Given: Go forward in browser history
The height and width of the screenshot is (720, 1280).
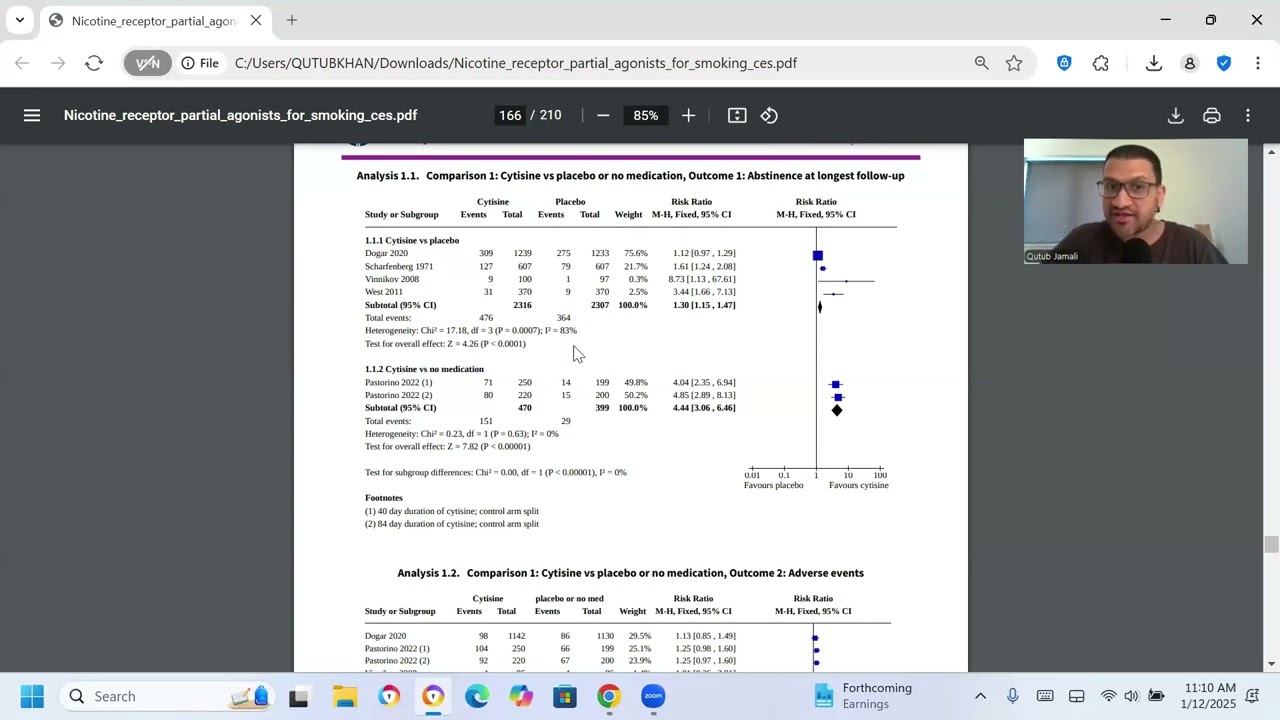Looking at the screenshot, I should (x=58, y=63).
